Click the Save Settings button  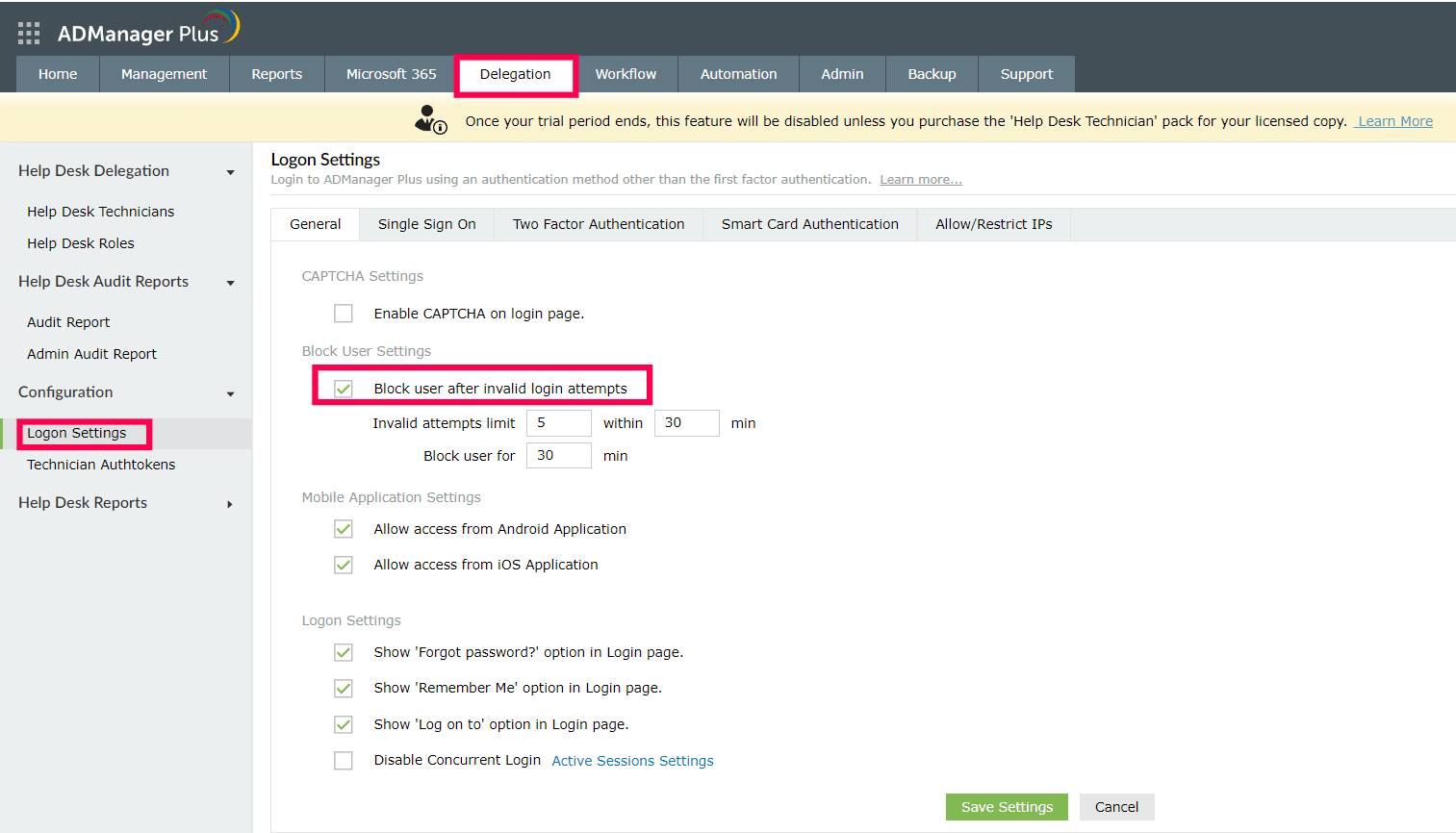(1007, 807)
